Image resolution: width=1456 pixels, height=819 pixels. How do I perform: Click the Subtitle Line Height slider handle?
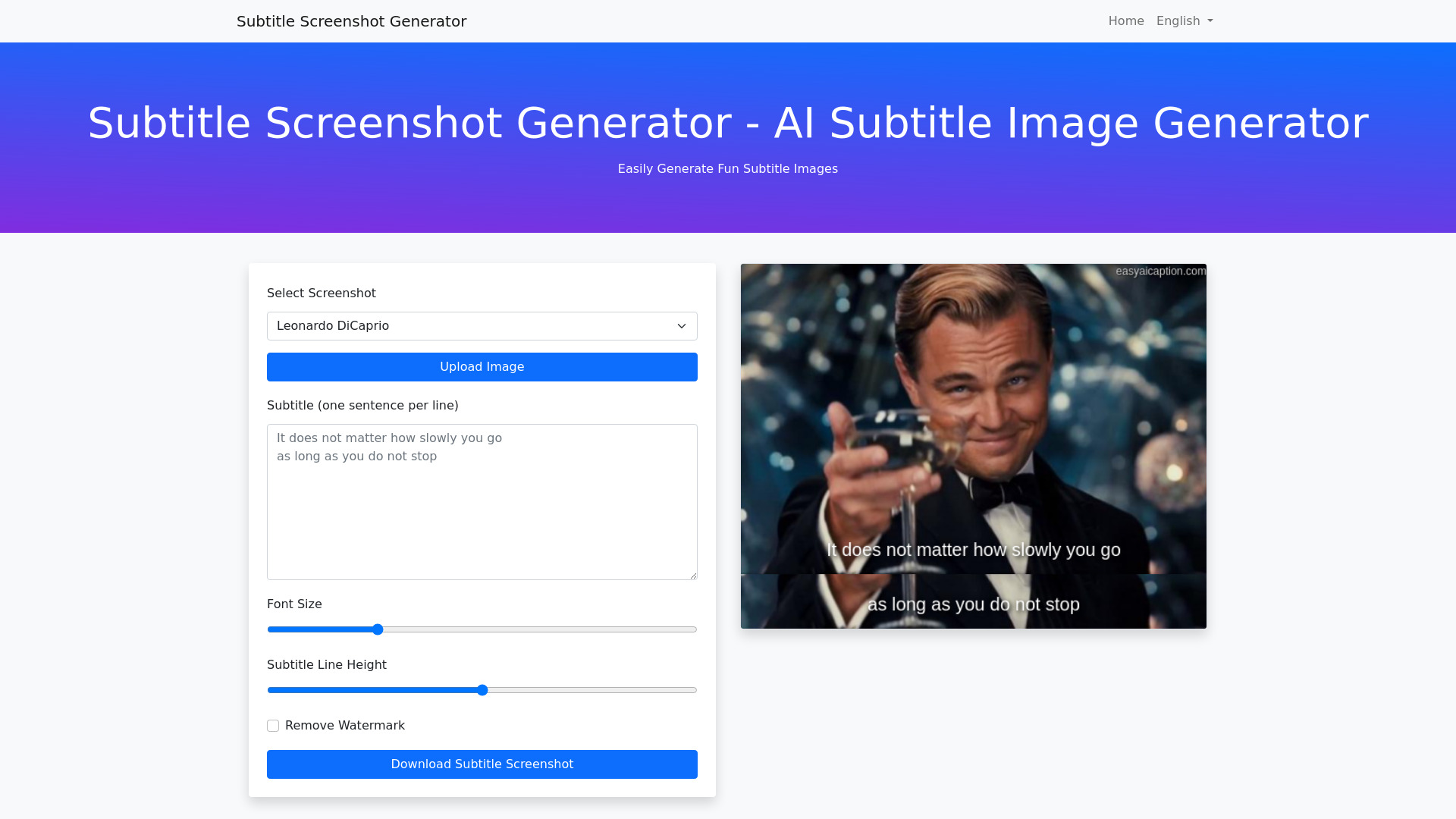pyautogui.click(x=482, y=690)
